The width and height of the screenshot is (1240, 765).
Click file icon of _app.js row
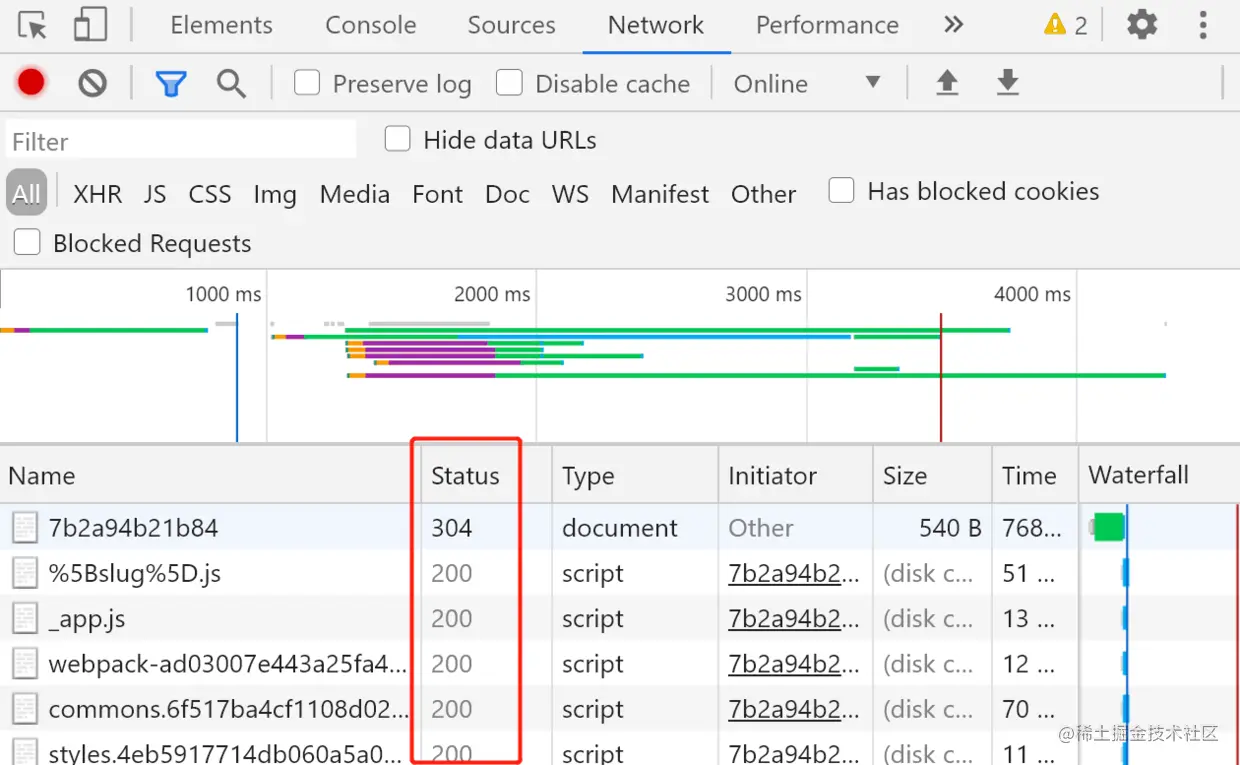point(25,619)
